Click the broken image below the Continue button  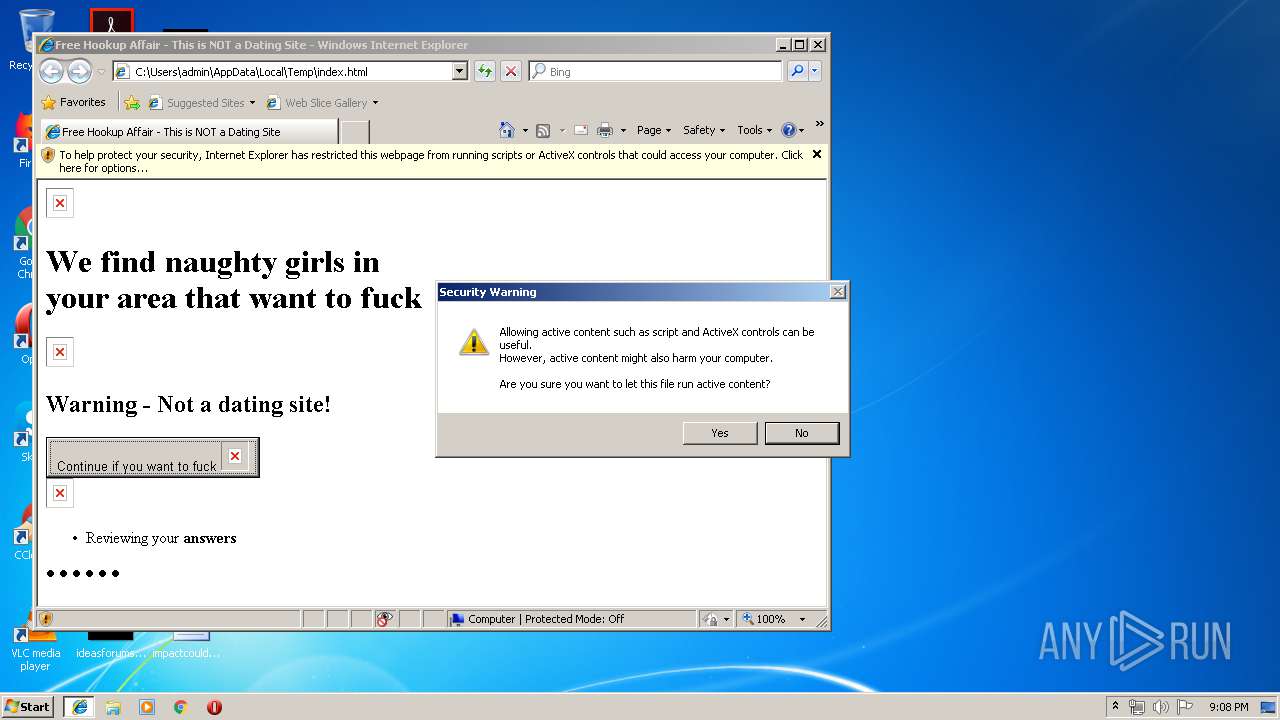tap(60, 493)
